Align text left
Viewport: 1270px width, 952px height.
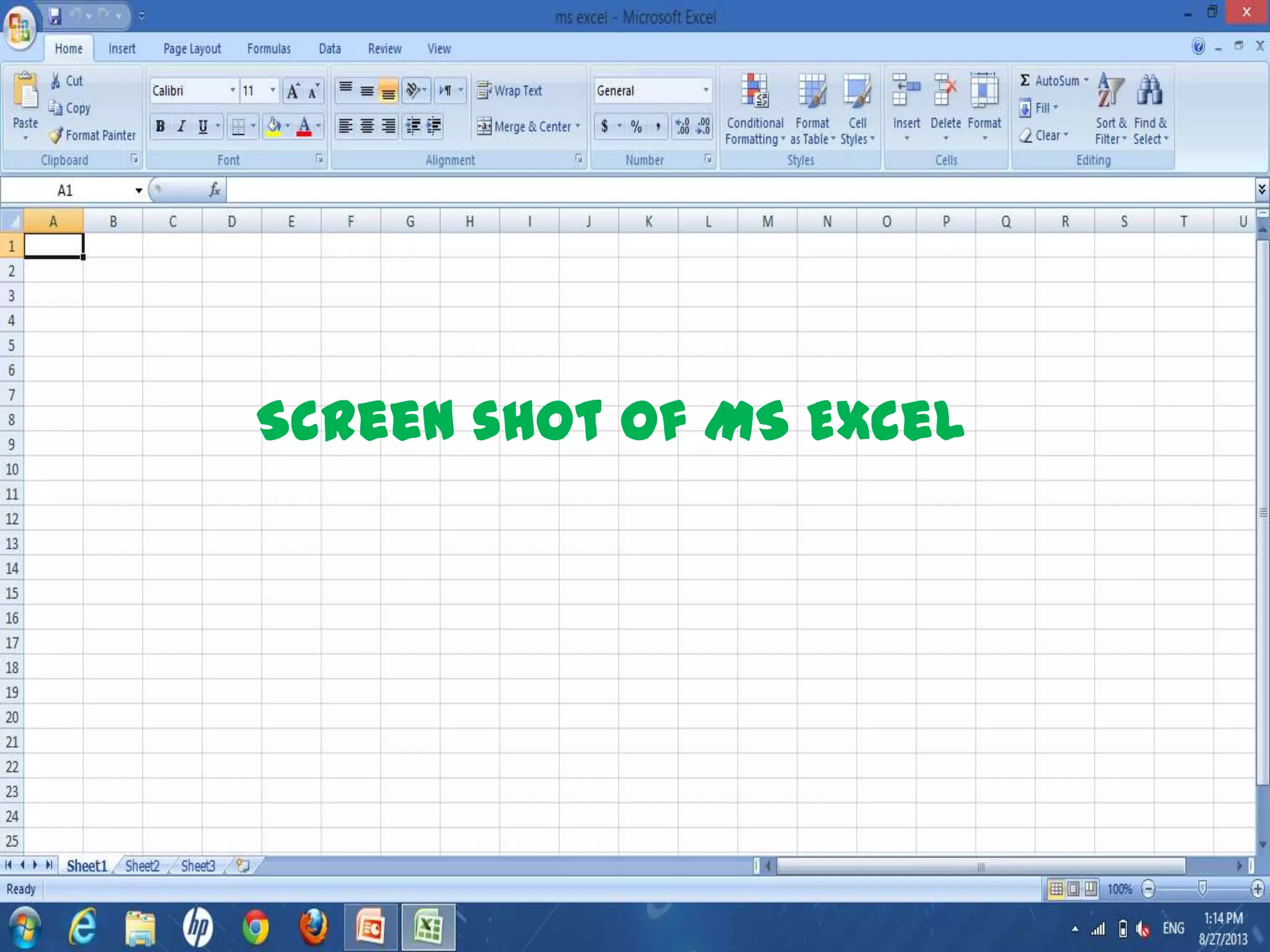pos(346,126)
